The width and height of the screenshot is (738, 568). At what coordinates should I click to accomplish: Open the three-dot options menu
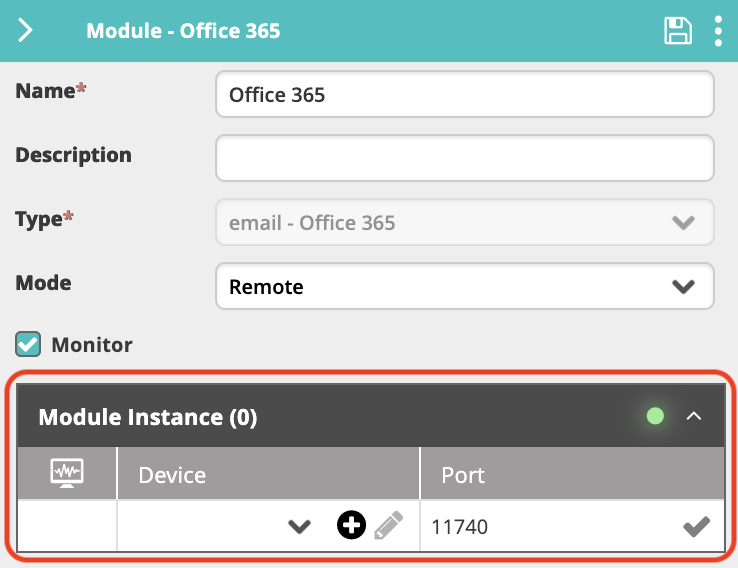coord(718,31)
